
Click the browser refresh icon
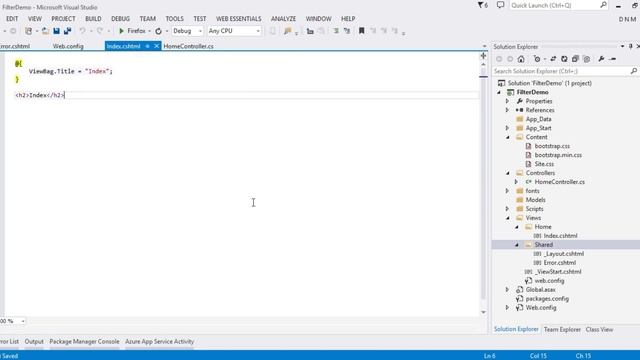158,31
